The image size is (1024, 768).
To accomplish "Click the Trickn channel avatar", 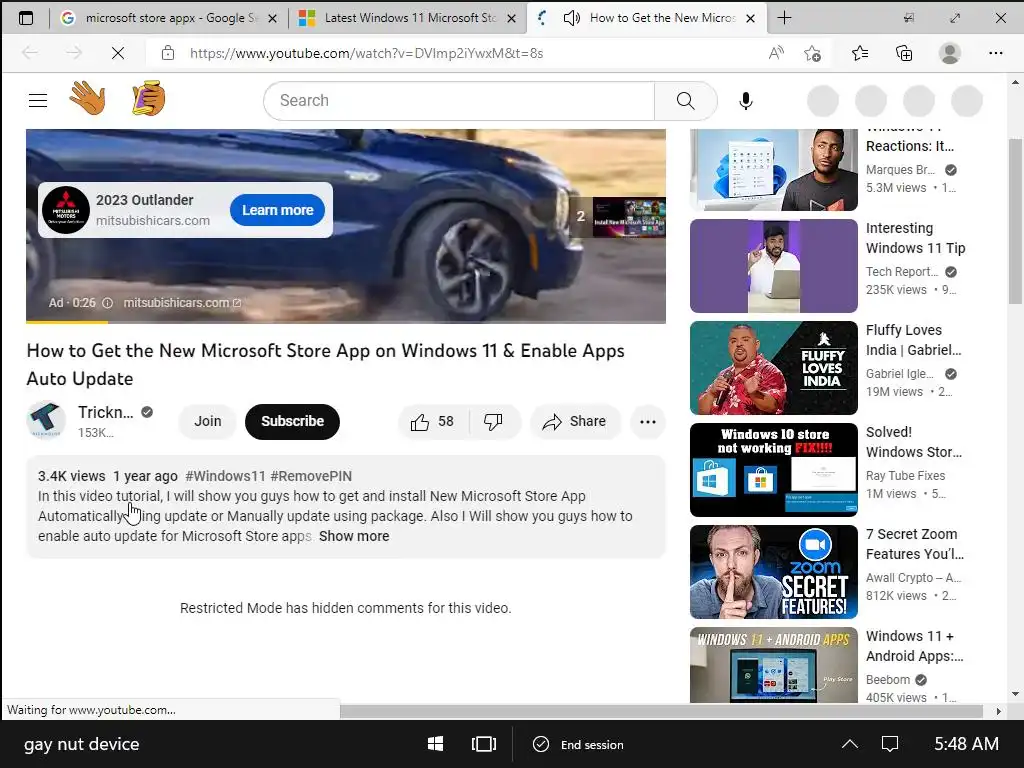I will [46, 420].
